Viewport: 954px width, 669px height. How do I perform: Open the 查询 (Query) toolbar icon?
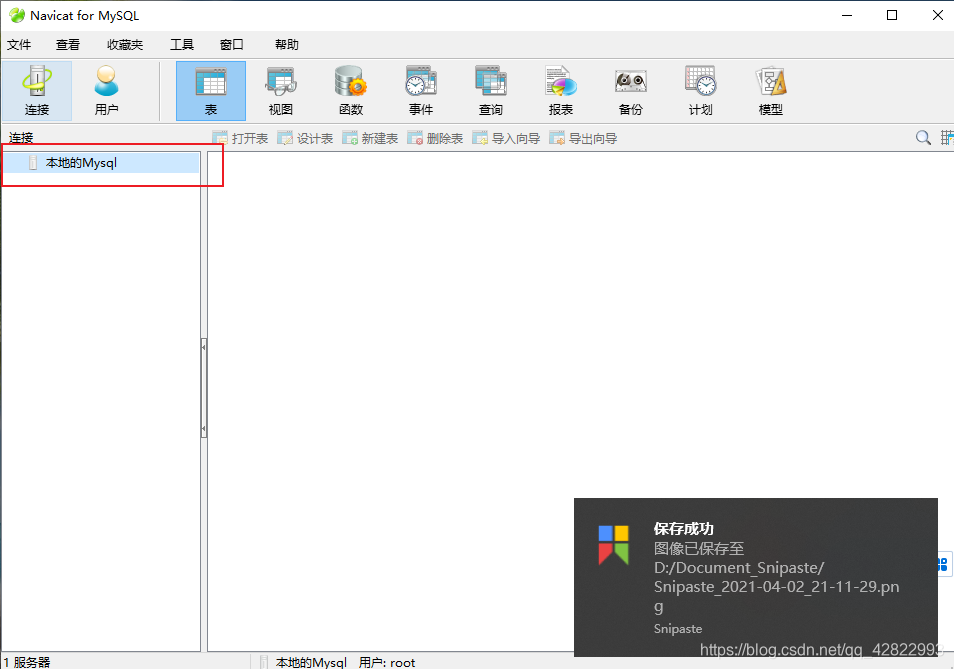(491, 91)
